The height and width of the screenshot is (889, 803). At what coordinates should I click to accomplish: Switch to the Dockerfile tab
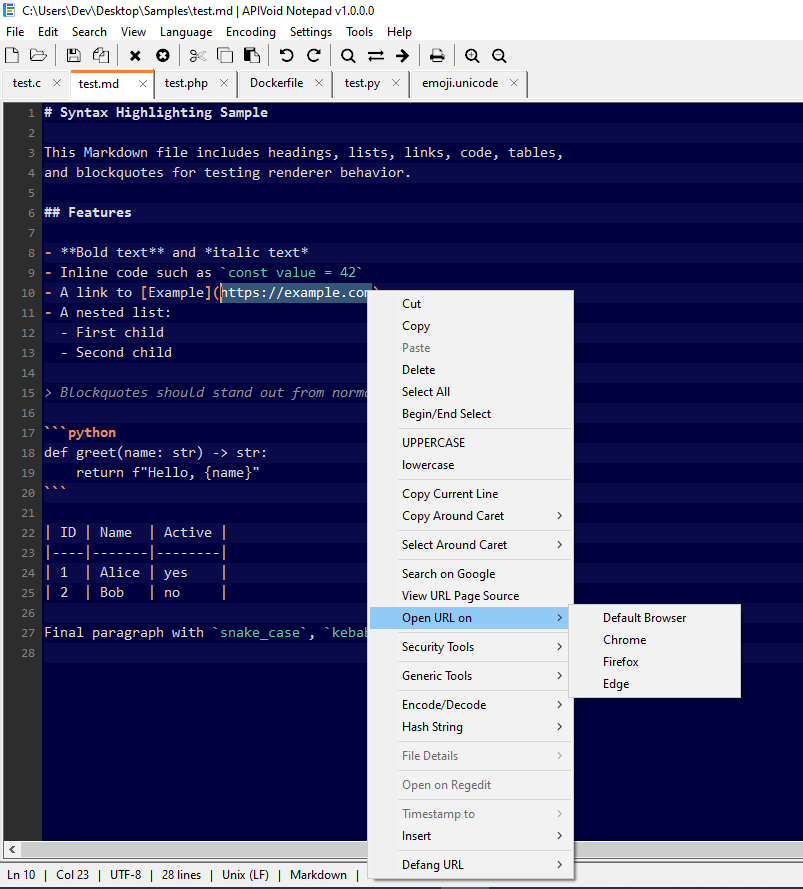coord(277,83)
